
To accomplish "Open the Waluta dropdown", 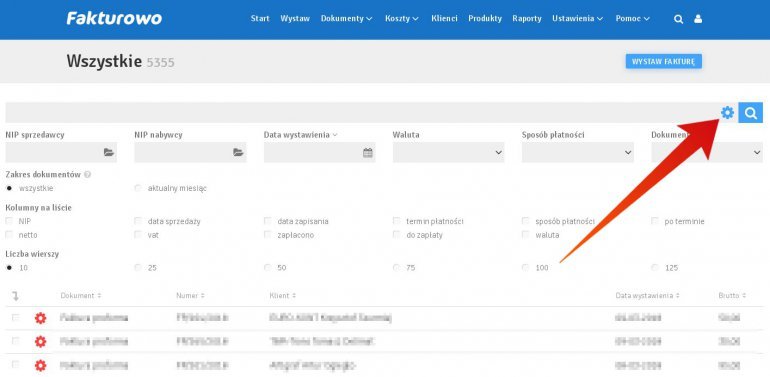I will click(x=448, y=153).
